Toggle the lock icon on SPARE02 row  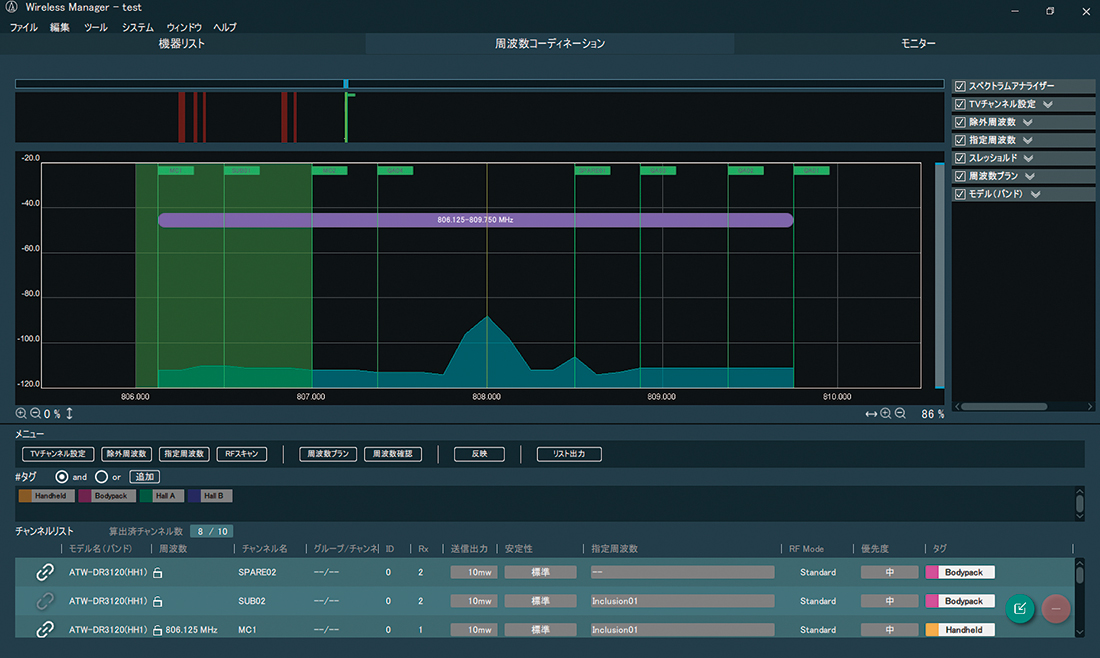coord(158,572)
